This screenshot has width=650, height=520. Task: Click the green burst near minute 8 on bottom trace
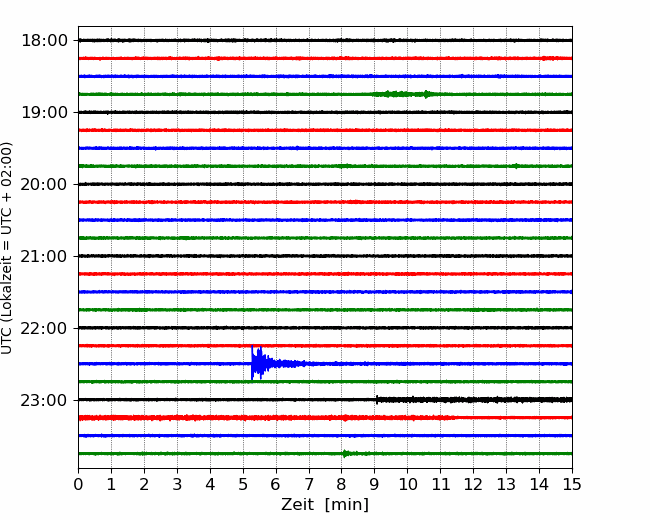pyautogui.click(x=346, y=454)
